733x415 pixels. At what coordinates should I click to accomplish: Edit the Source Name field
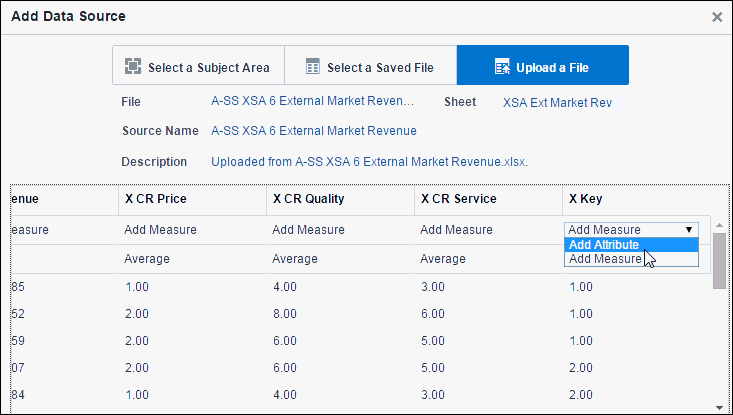(314, 130)
